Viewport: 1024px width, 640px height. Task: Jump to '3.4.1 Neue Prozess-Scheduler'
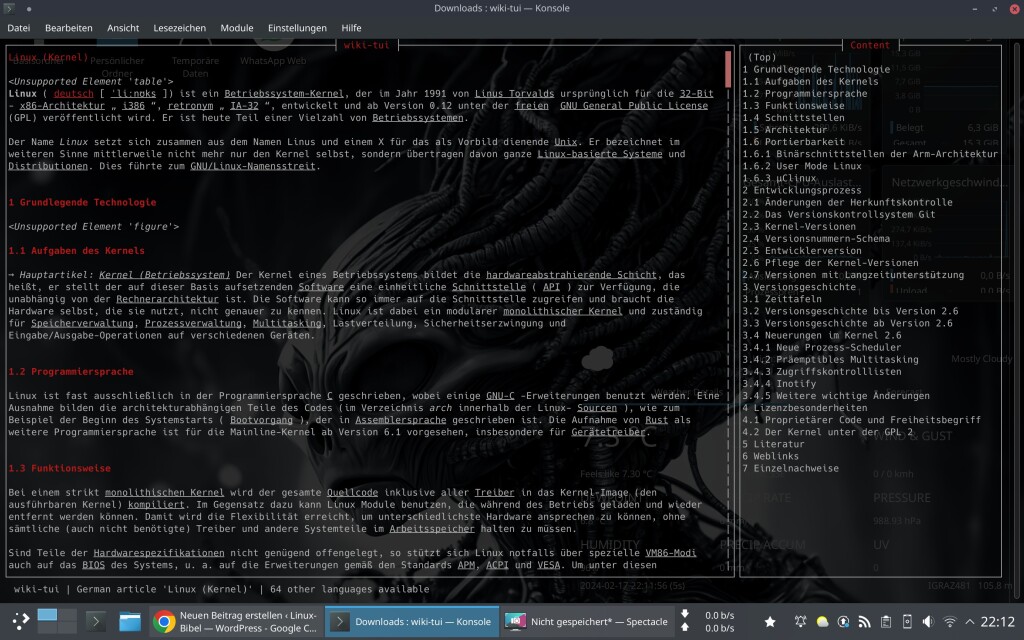coord(822,347)
